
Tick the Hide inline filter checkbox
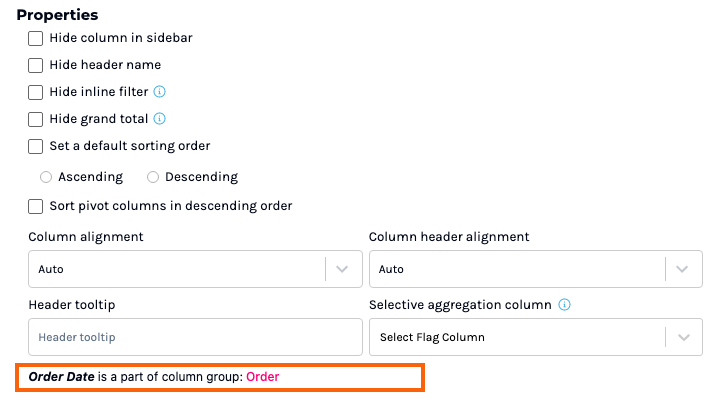pyautogui.click(x=36, y=92)
